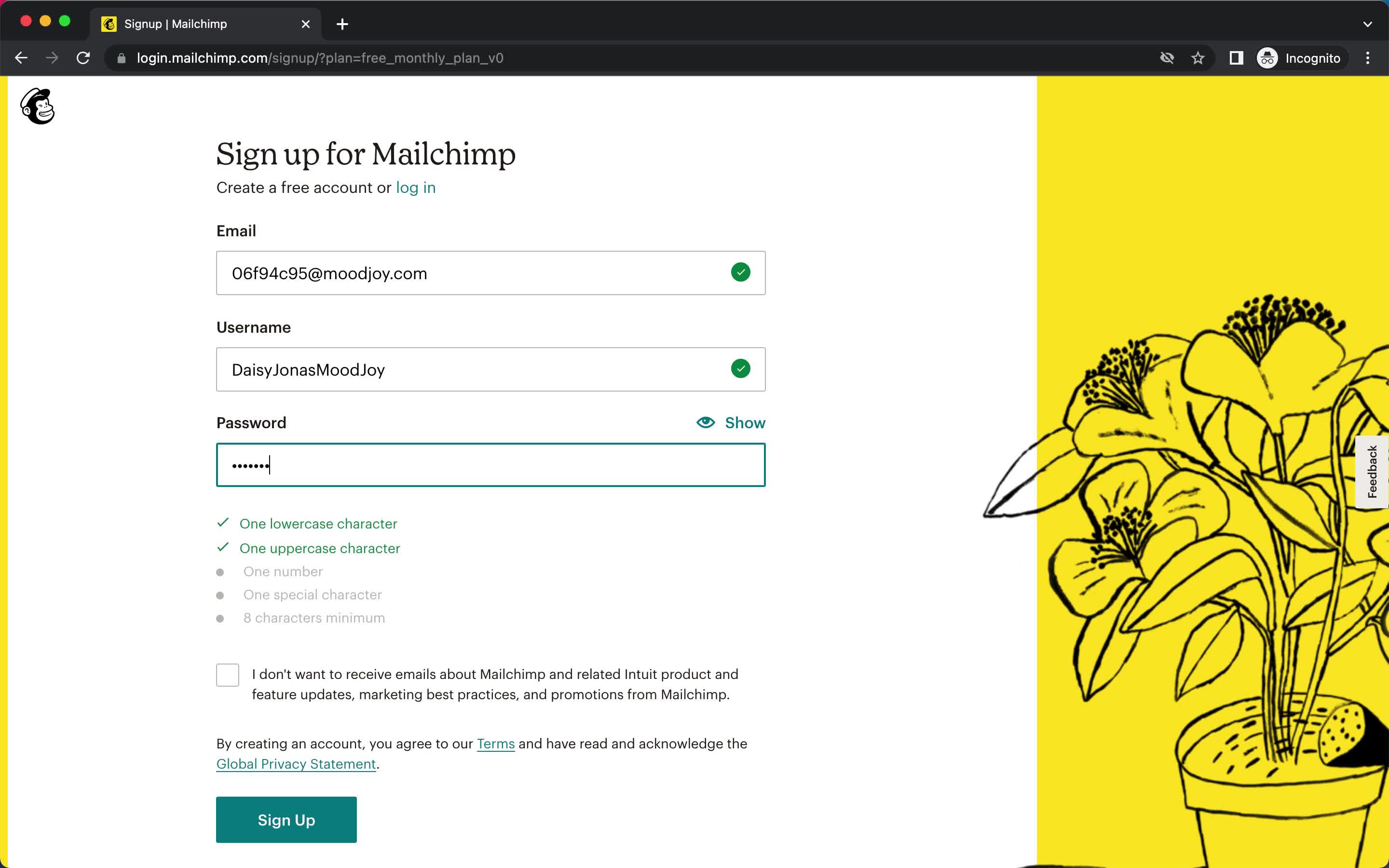The width and height of the screenshot is (1389, 868).
Task: Click 'One number' requirement text
Action: tap(283, 571)
